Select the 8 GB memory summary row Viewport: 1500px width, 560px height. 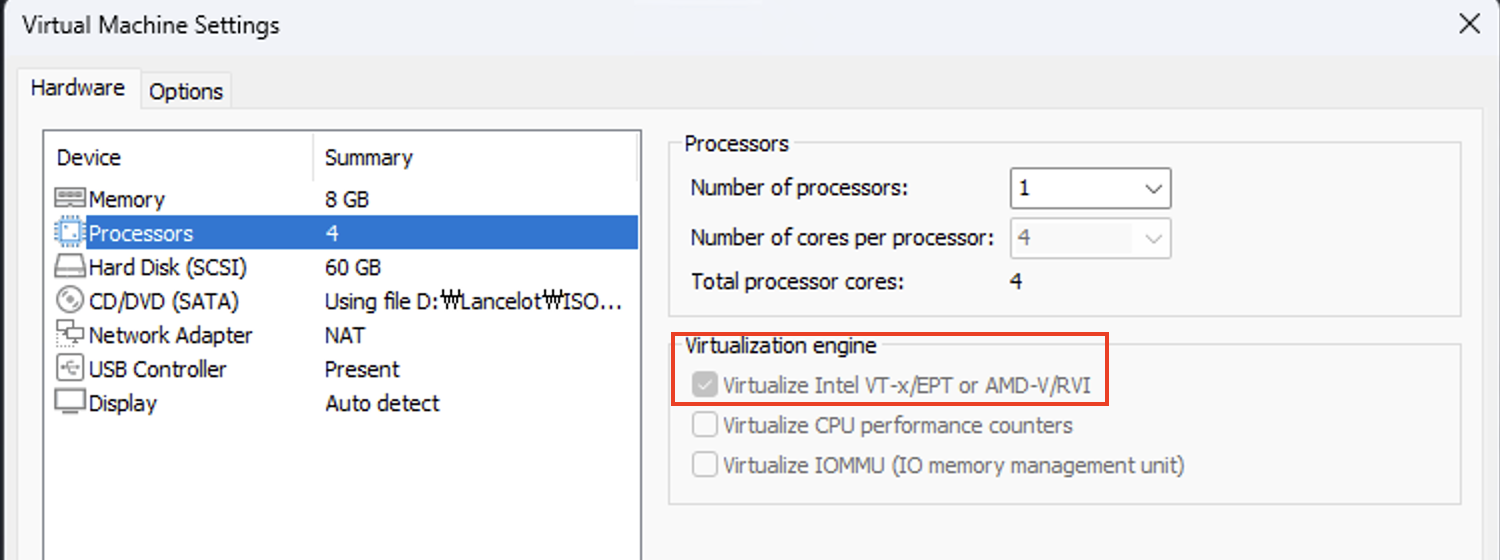pyautogui.click(x=347, y=199)
